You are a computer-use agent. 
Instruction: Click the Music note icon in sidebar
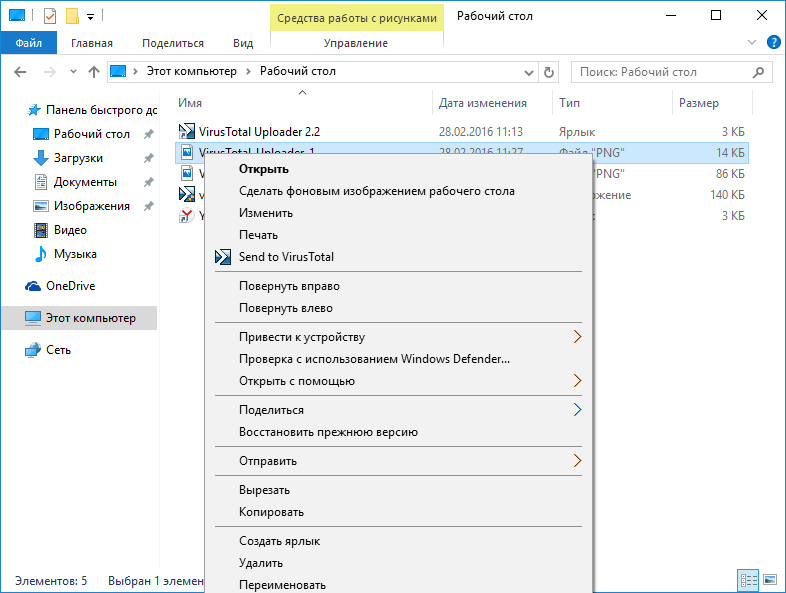(41, 254)
